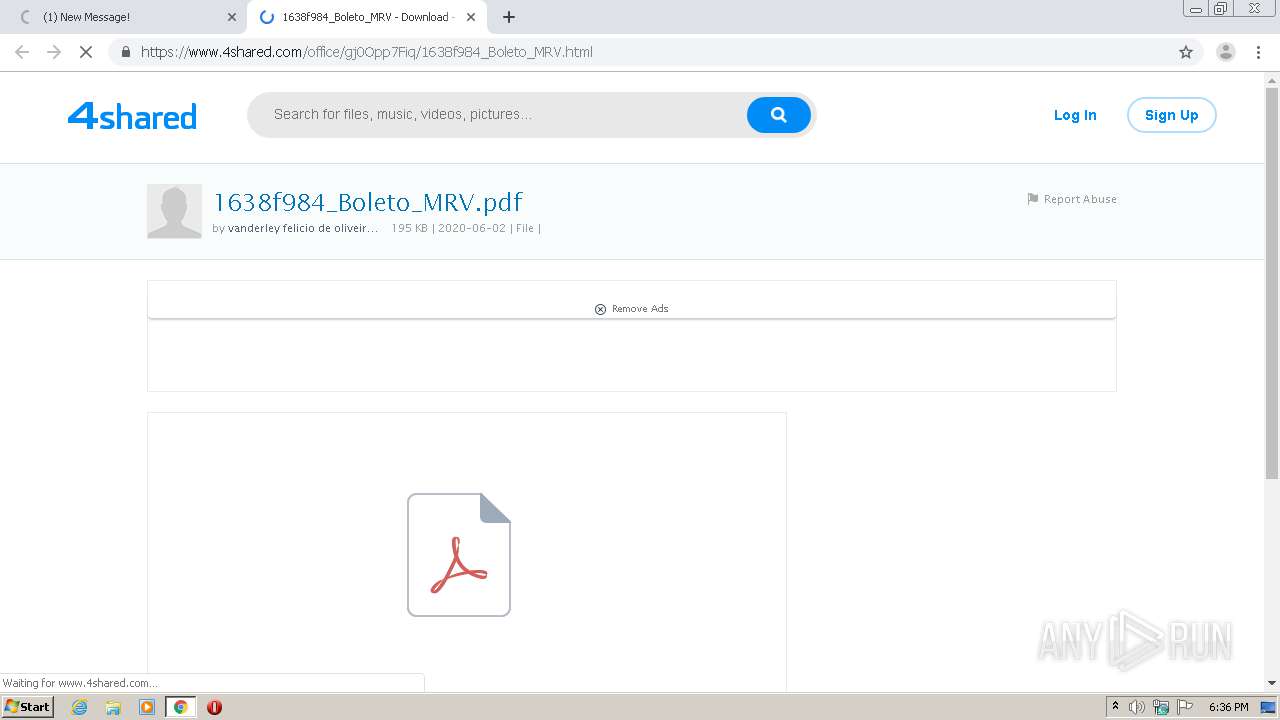Click the Sign Up button

click(1171, 115)
